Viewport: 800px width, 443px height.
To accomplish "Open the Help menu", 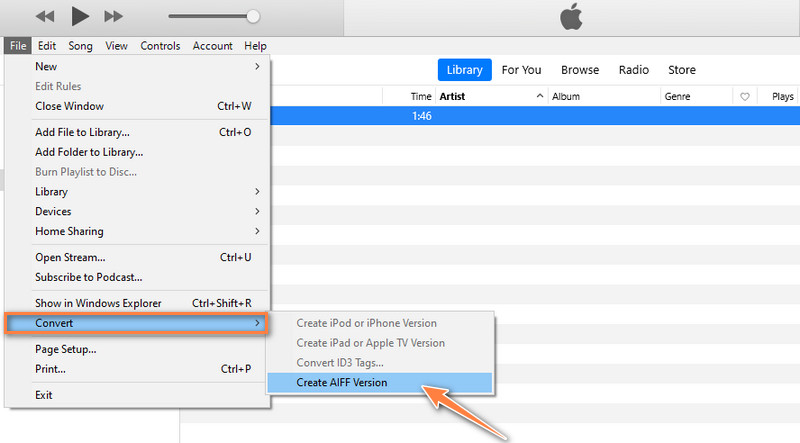I will (255, 46).
